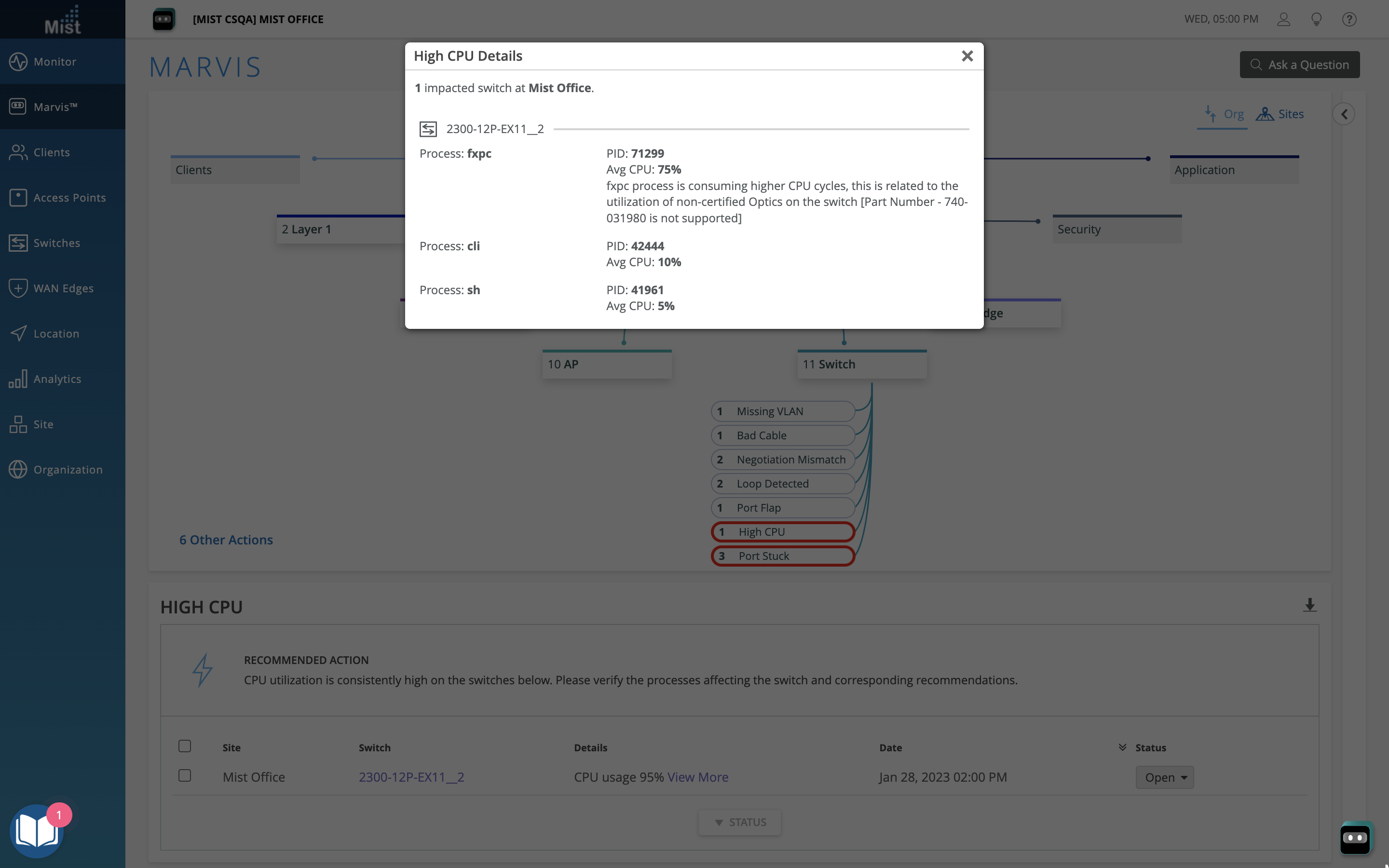
Task: Click the Marvis robot logo in header
Action: coord(163,19)
